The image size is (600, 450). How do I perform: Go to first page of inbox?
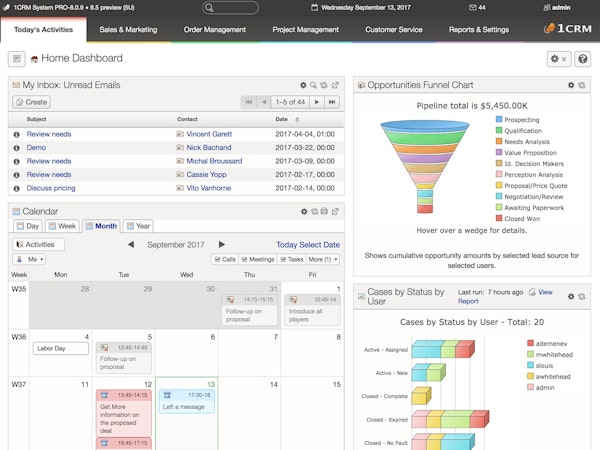pos(249,102)
